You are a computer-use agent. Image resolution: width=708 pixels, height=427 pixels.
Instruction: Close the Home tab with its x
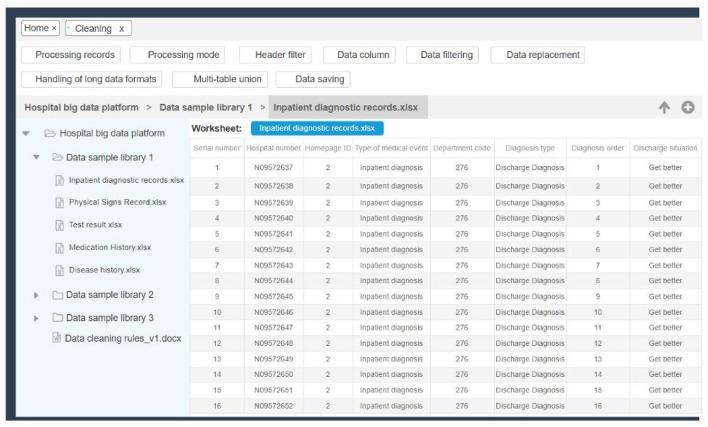coord(54,29)
